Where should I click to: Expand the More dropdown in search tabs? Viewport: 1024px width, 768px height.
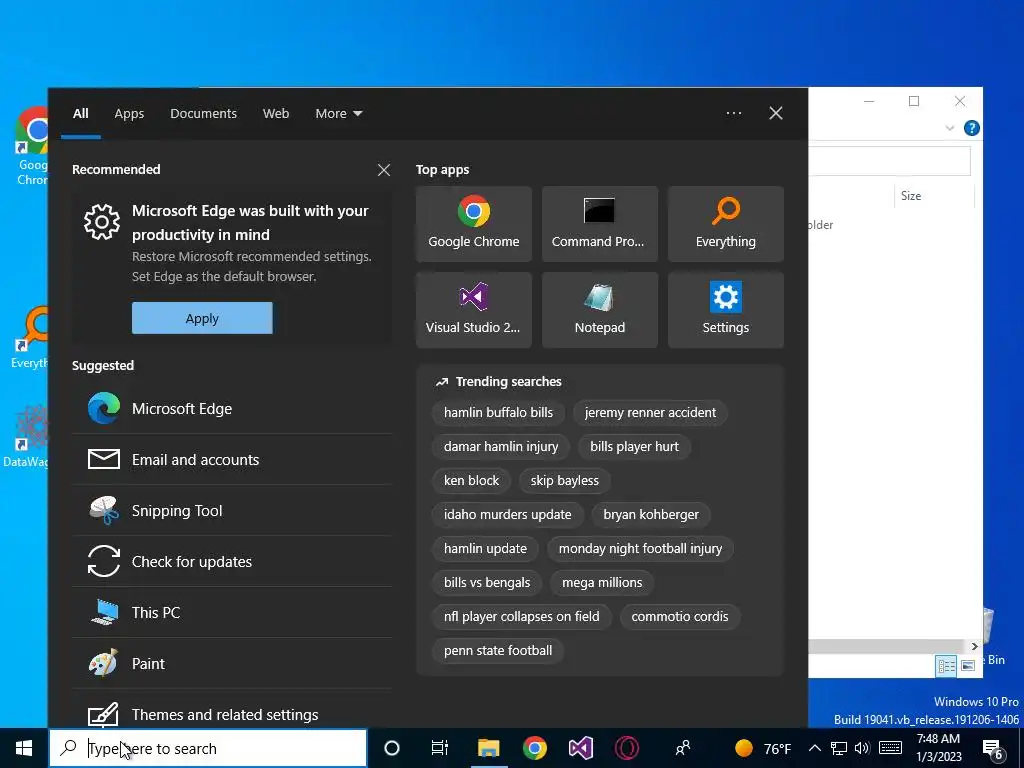click(338, 114)
